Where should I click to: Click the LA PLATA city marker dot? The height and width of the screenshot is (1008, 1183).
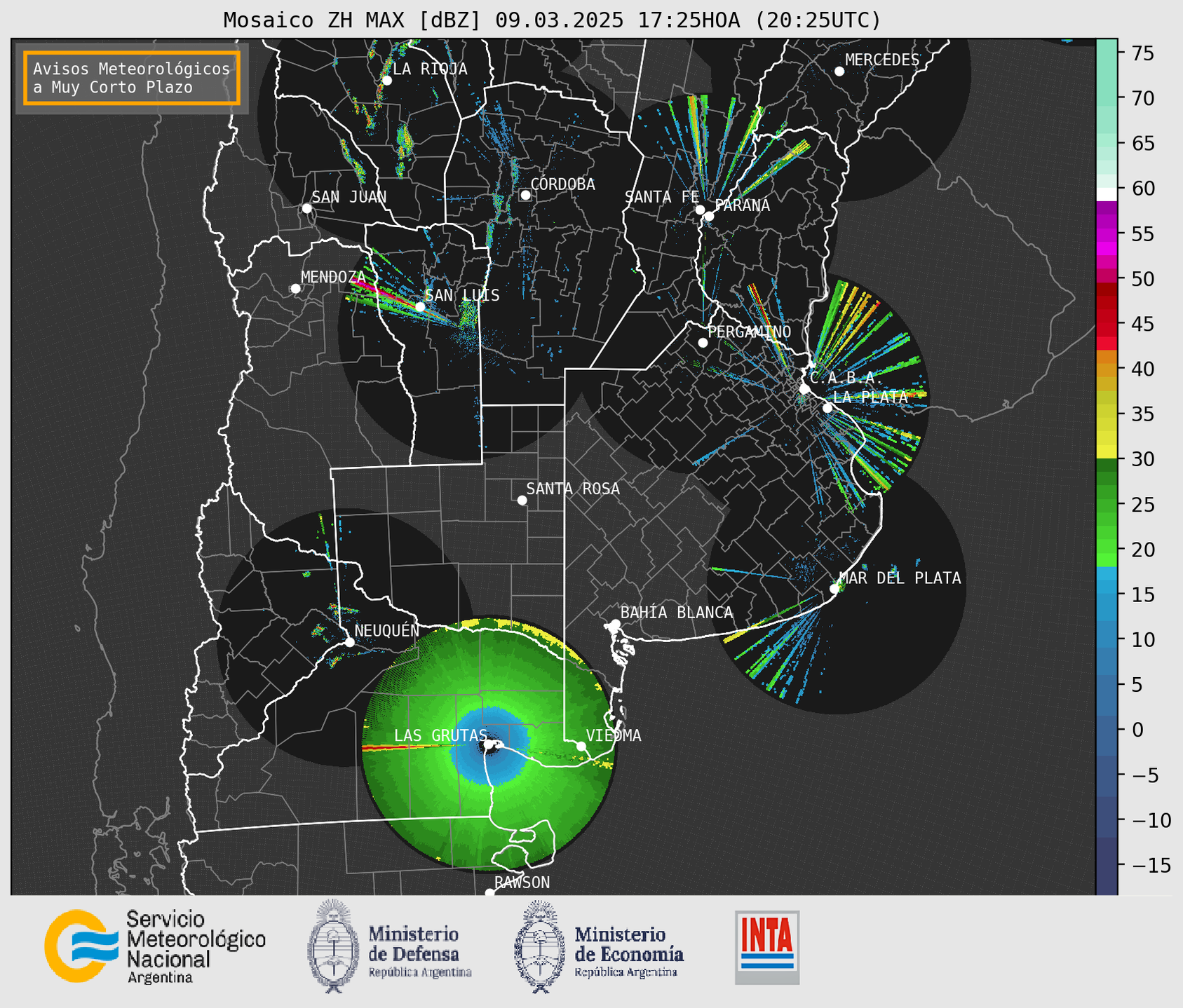click(x=827, y=408)
